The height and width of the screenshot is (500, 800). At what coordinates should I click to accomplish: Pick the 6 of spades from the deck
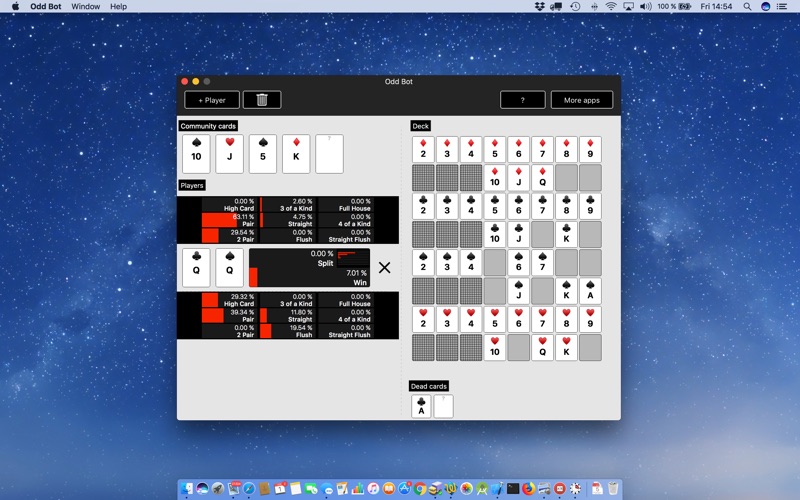(x=518, y=263)
